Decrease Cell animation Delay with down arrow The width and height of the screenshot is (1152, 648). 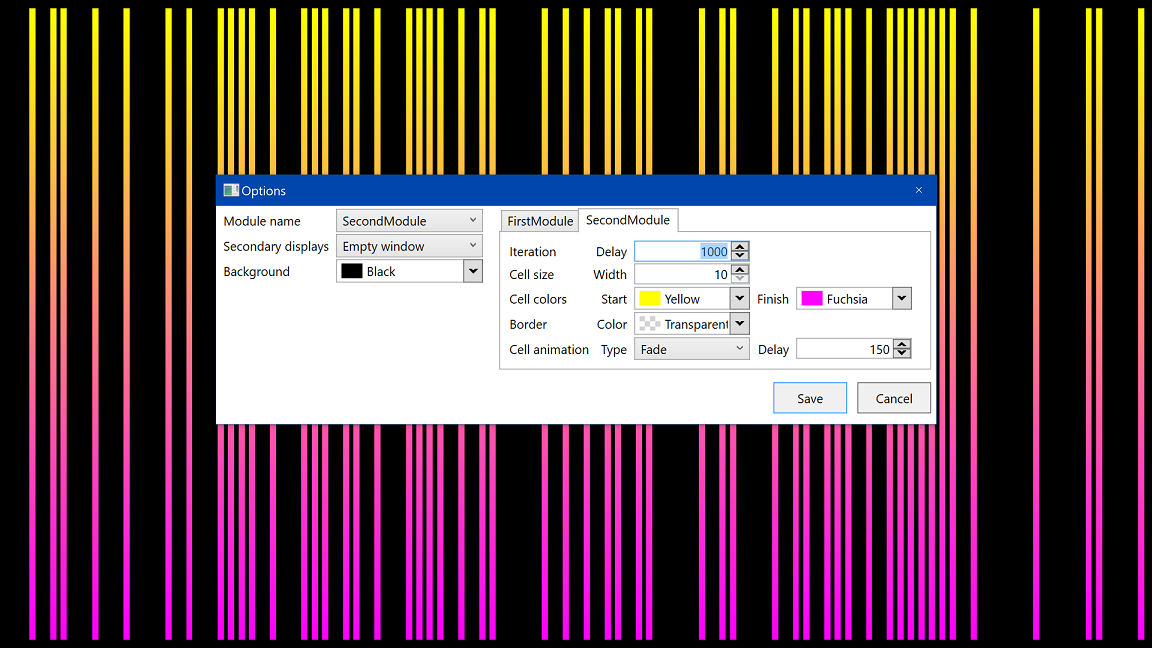[x=901, y=353]
